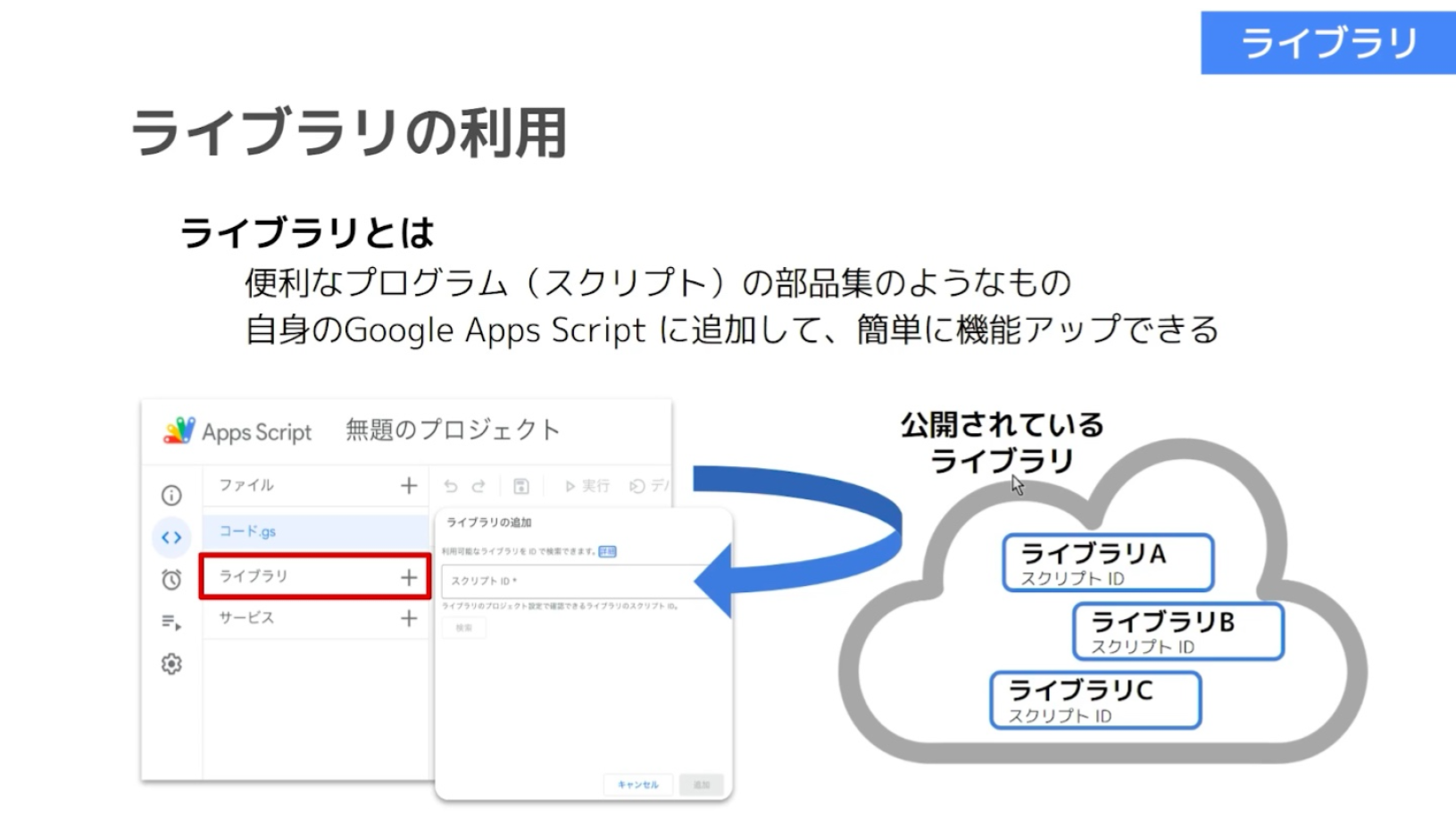Open the Executions list icon
This screenshot has width=1456, height=820.
click(x=171, y=622)
